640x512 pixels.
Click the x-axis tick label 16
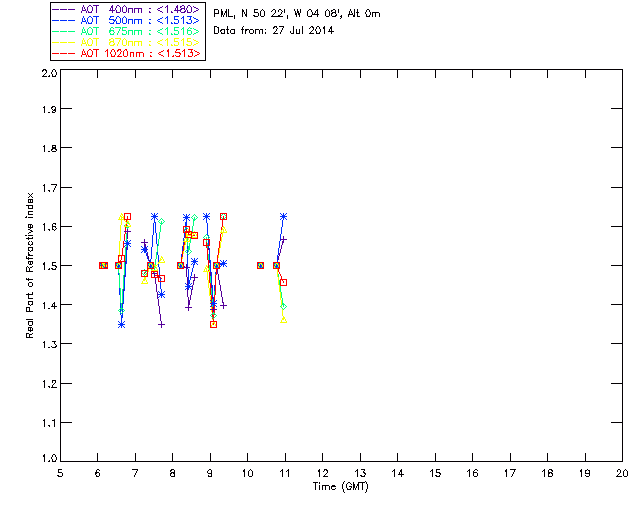coord(472,473)
